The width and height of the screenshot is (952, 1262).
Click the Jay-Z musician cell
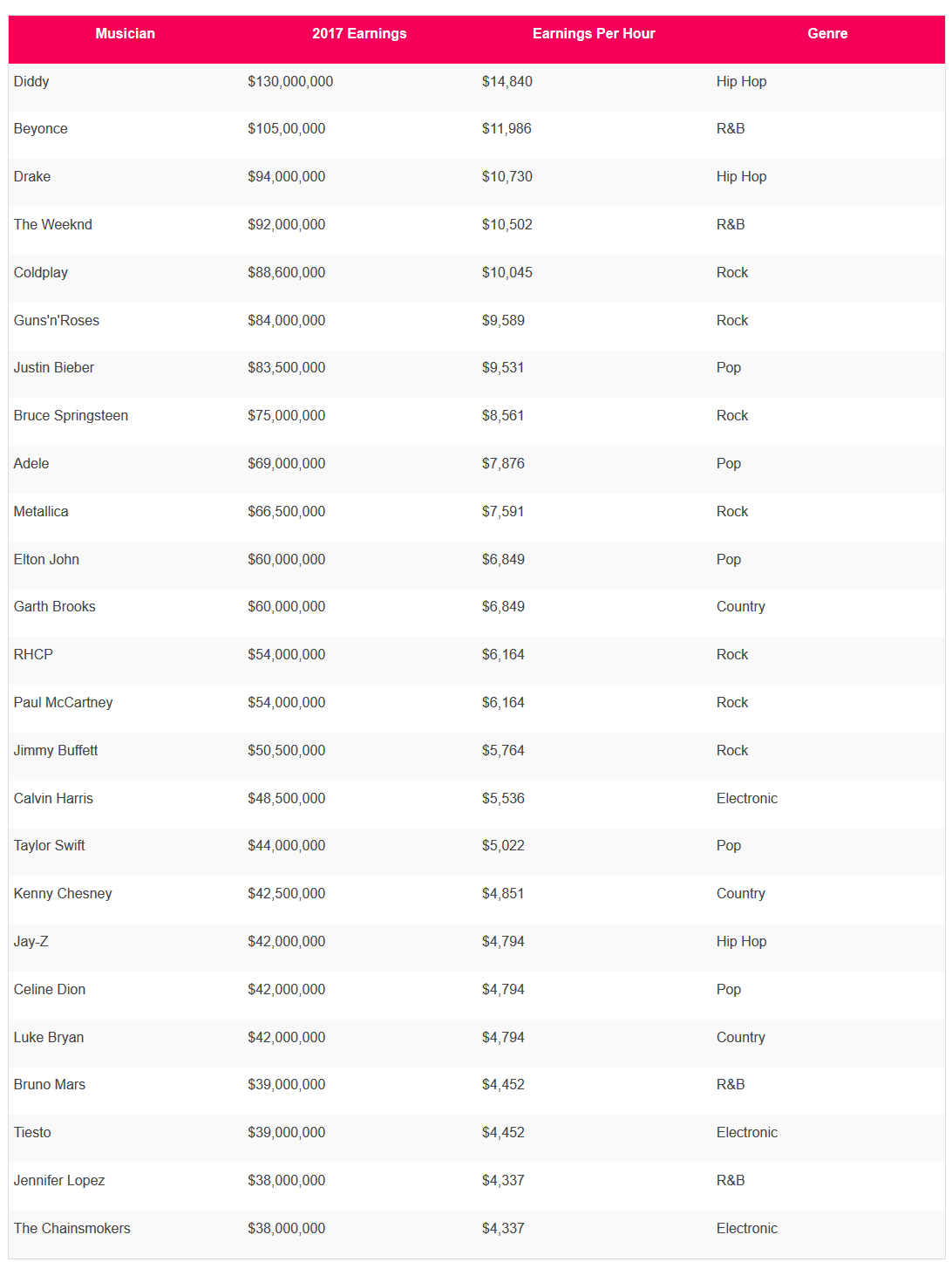(x=31, y=942)
